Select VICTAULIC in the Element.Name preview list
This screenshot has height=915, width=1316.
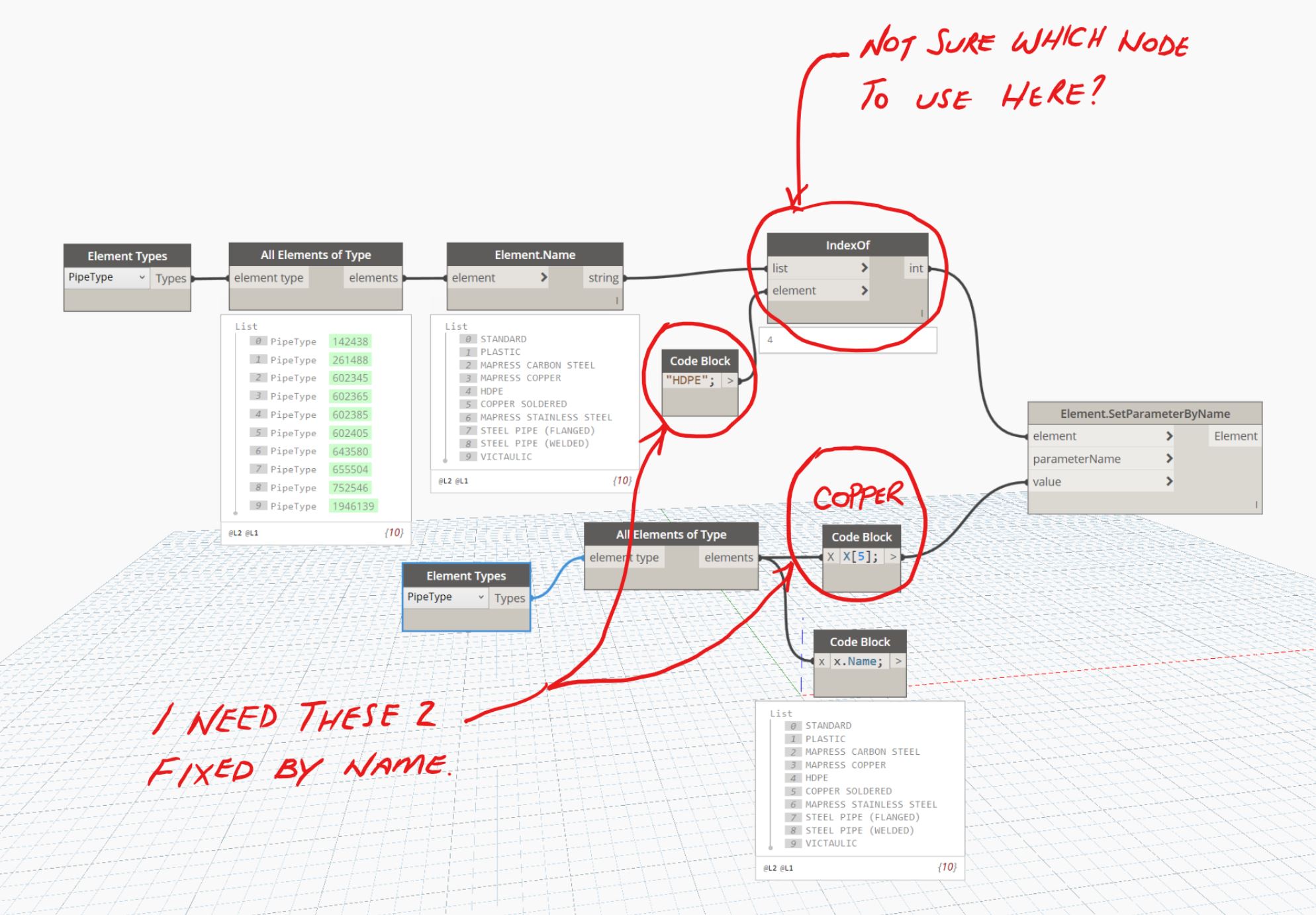coord(506,457)
